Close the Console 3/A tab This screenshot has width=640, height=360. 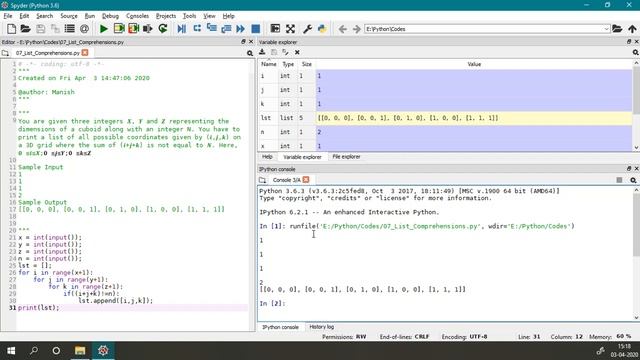306,180
